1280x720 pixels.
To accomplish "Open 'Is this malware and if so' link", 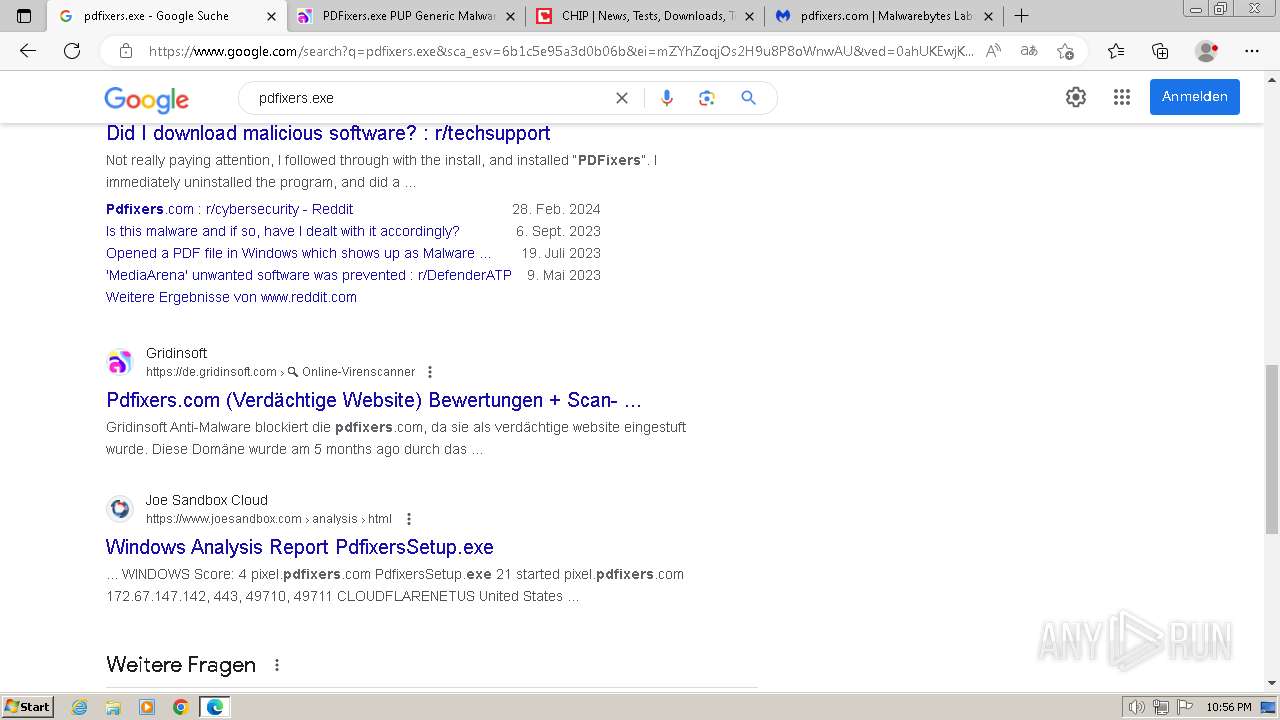I will pos(283,231).
